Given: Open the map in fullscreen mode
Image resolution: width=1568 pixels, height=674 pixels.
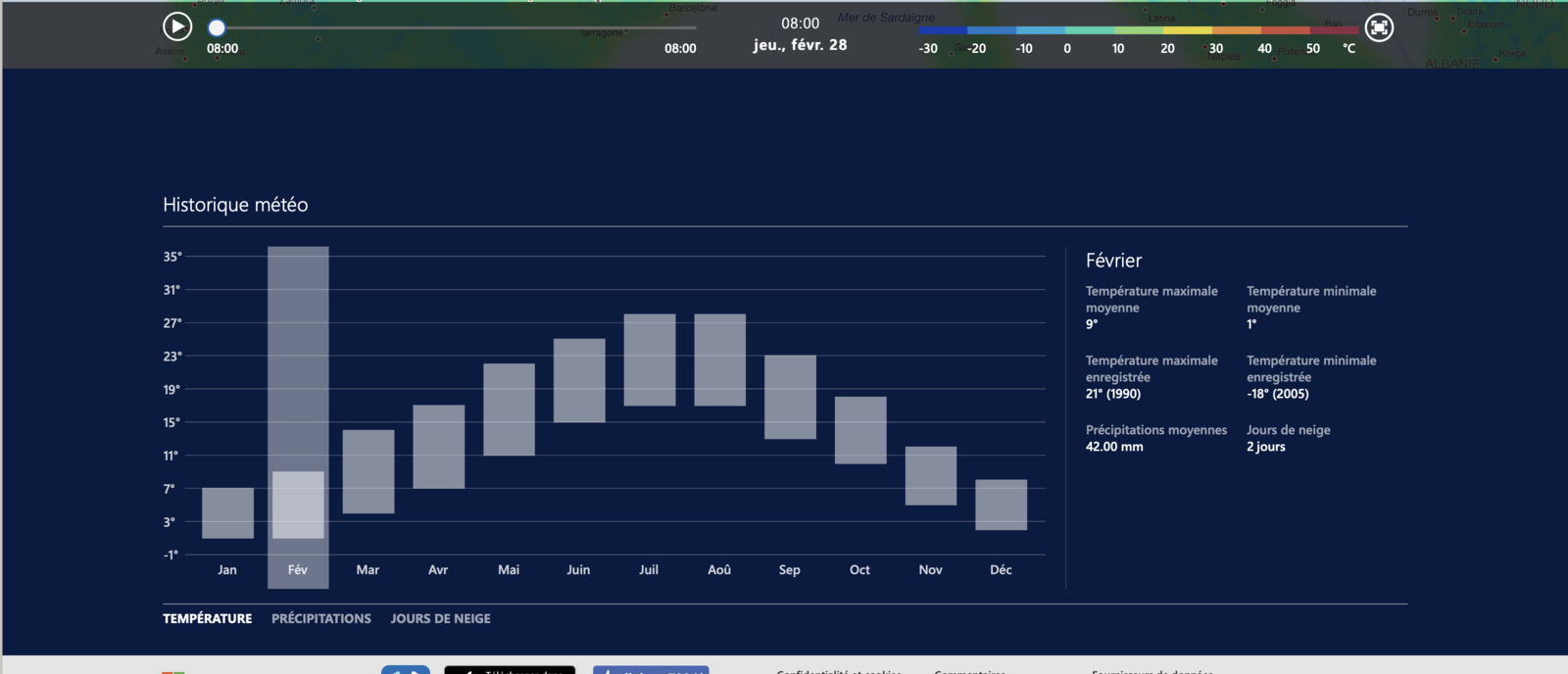Looking at the screenshot, I should tap(1379, 27).
